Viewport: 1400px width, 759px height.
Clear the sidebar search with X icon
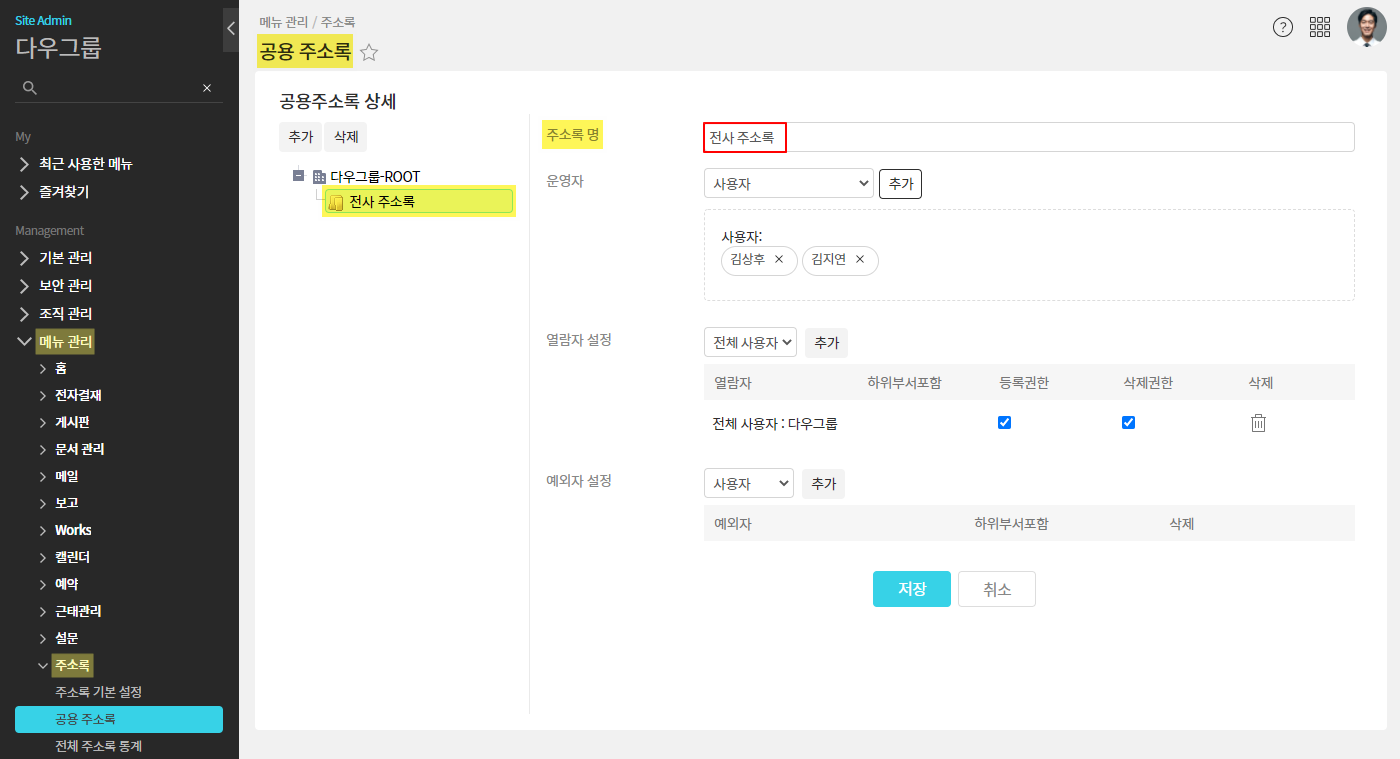coord(207,88)
